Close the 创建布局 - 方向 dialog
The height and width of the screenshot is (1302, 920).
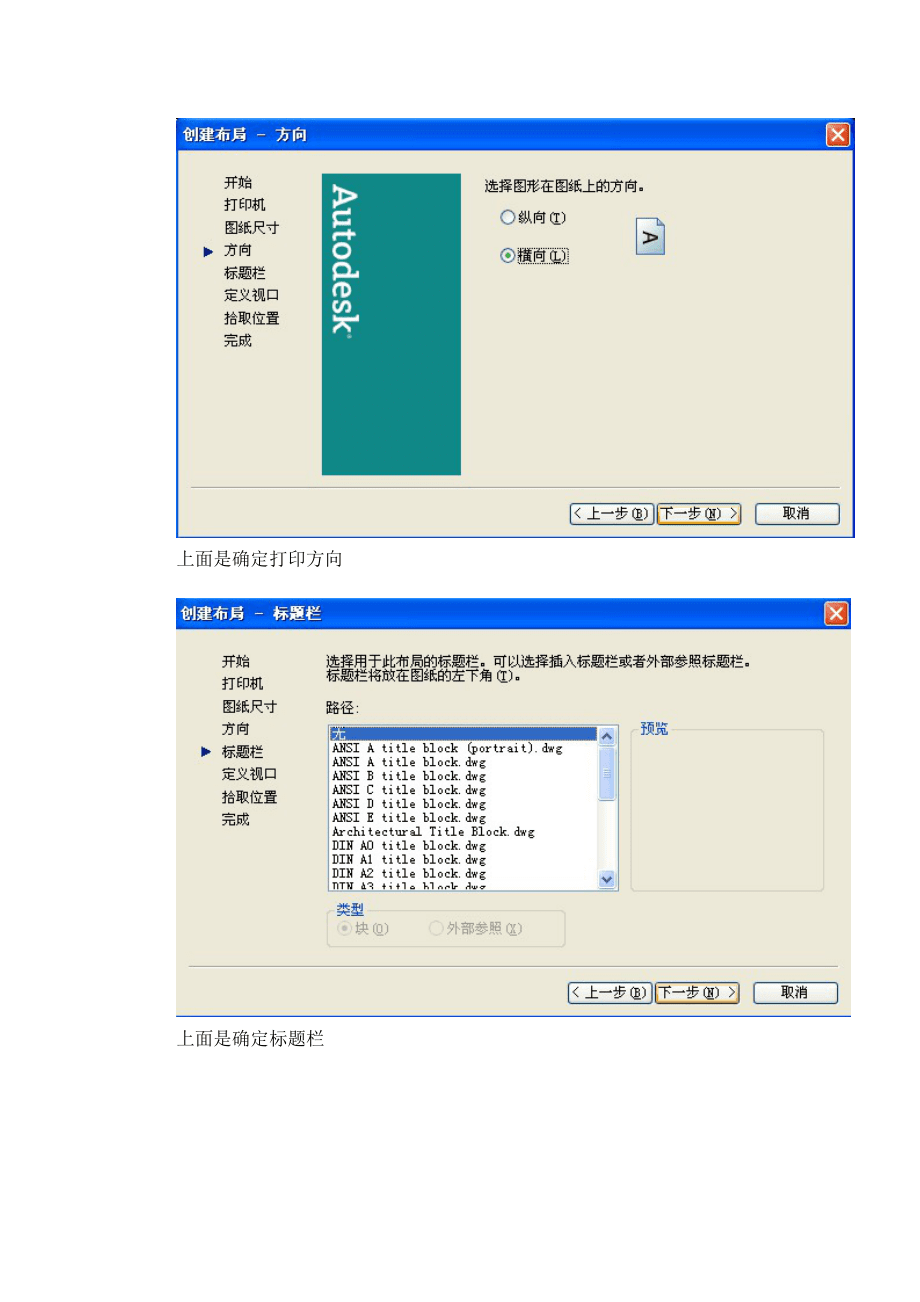(x=837, y=135)
